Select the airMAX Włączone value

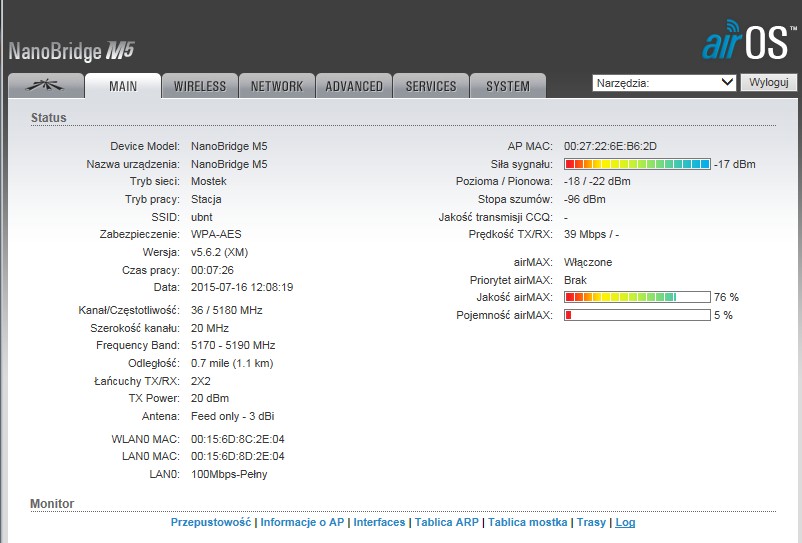pos(588,262)
